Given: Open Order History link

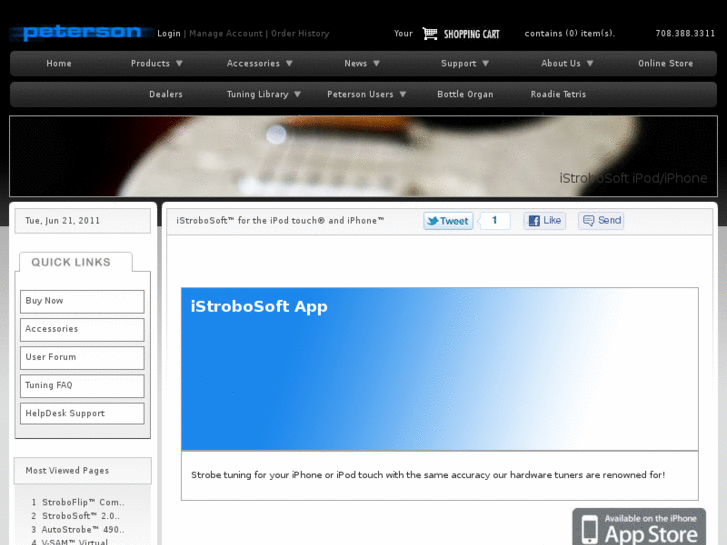Looking at the screenshot, I should [x=300, y=33].
